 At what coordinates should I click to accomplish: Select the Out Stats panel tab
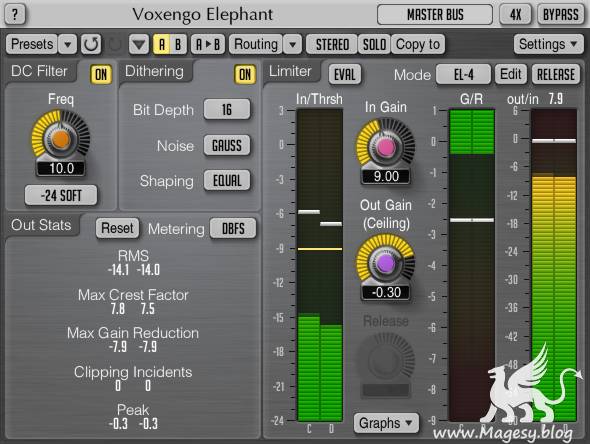coord(41,225)
